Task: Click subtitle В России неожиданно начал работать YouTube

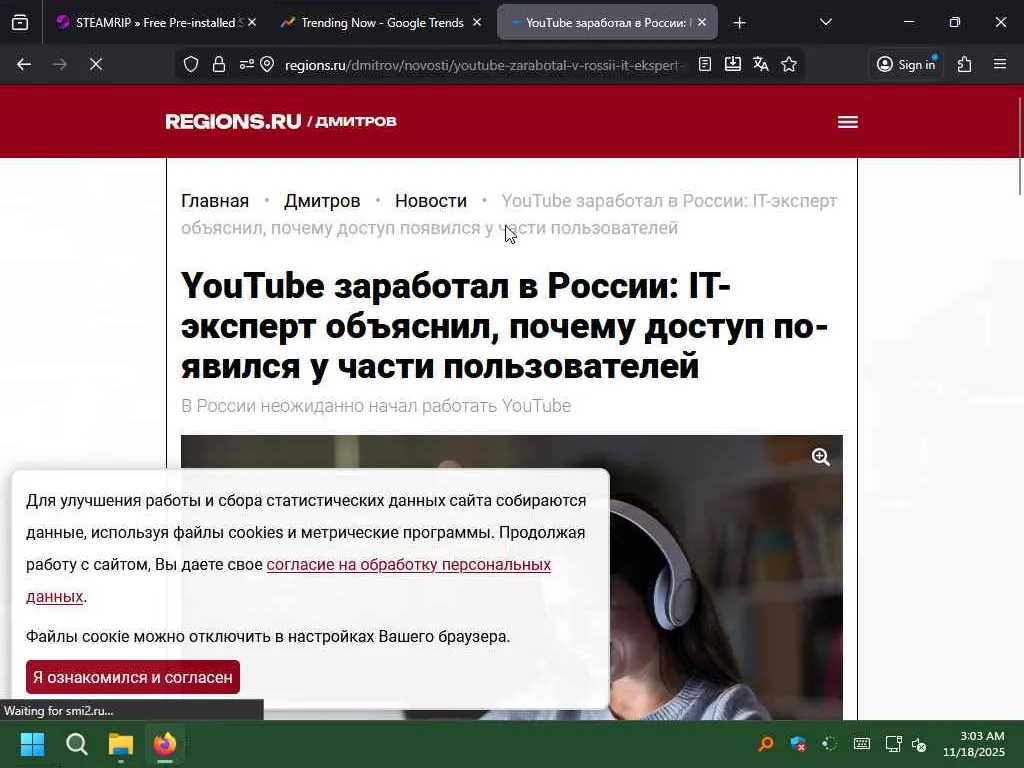Action: (376, 406)
